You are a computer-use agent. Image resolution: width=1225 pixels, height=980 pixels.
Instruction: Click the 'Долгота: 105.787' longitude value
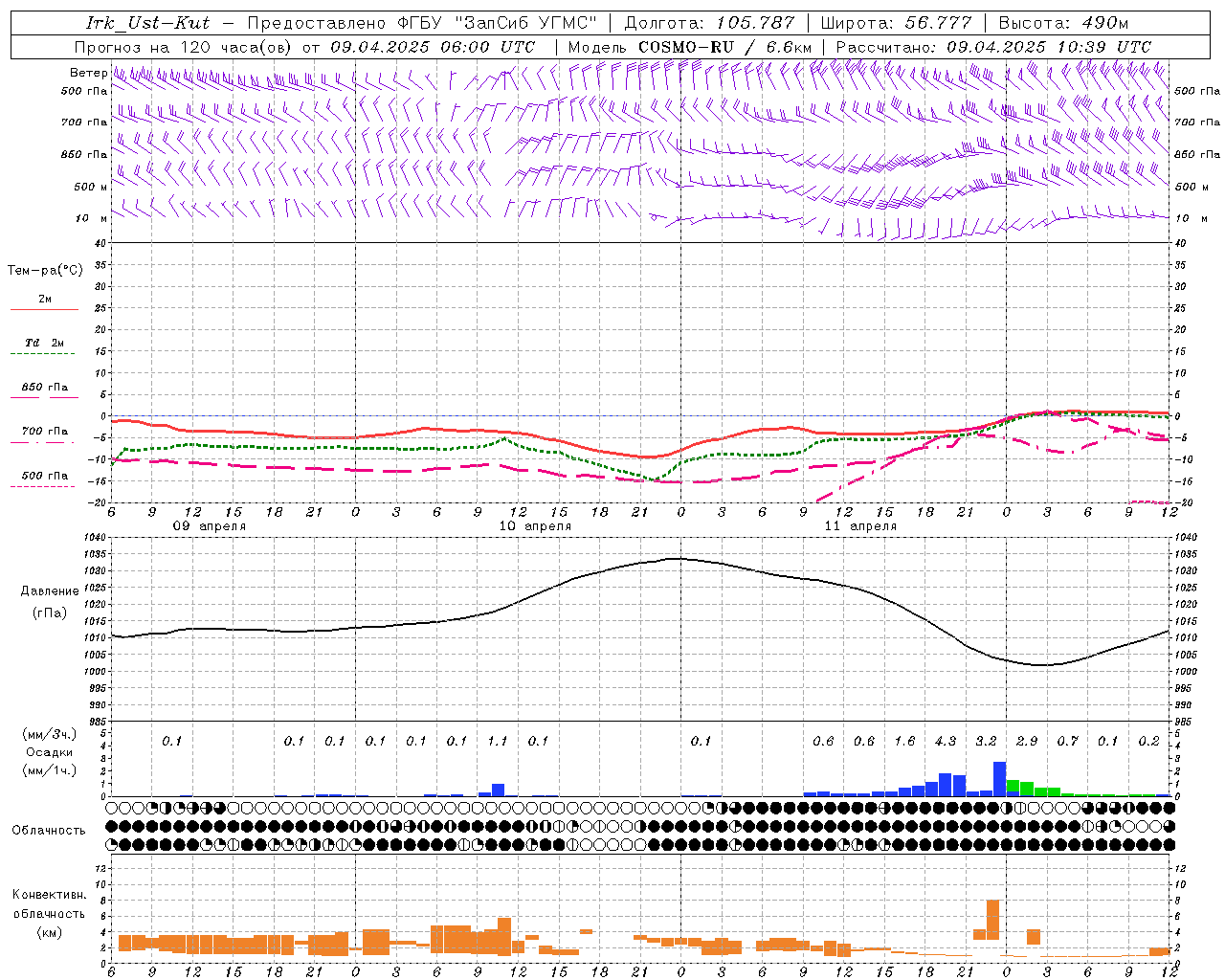tap(709, 23)
